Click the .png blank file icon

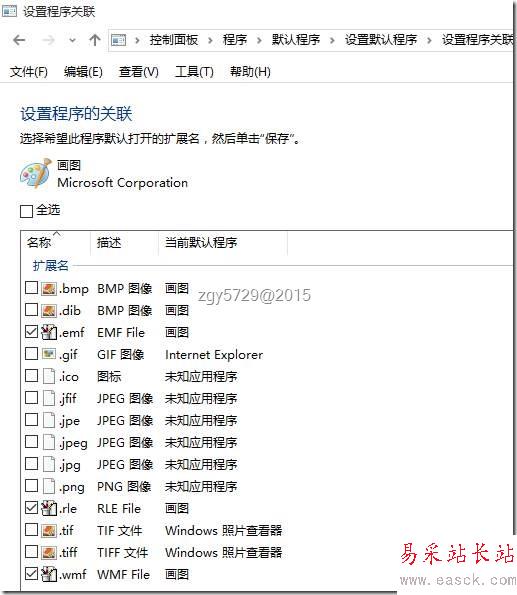pyautogui.click(x=49, y=486)
